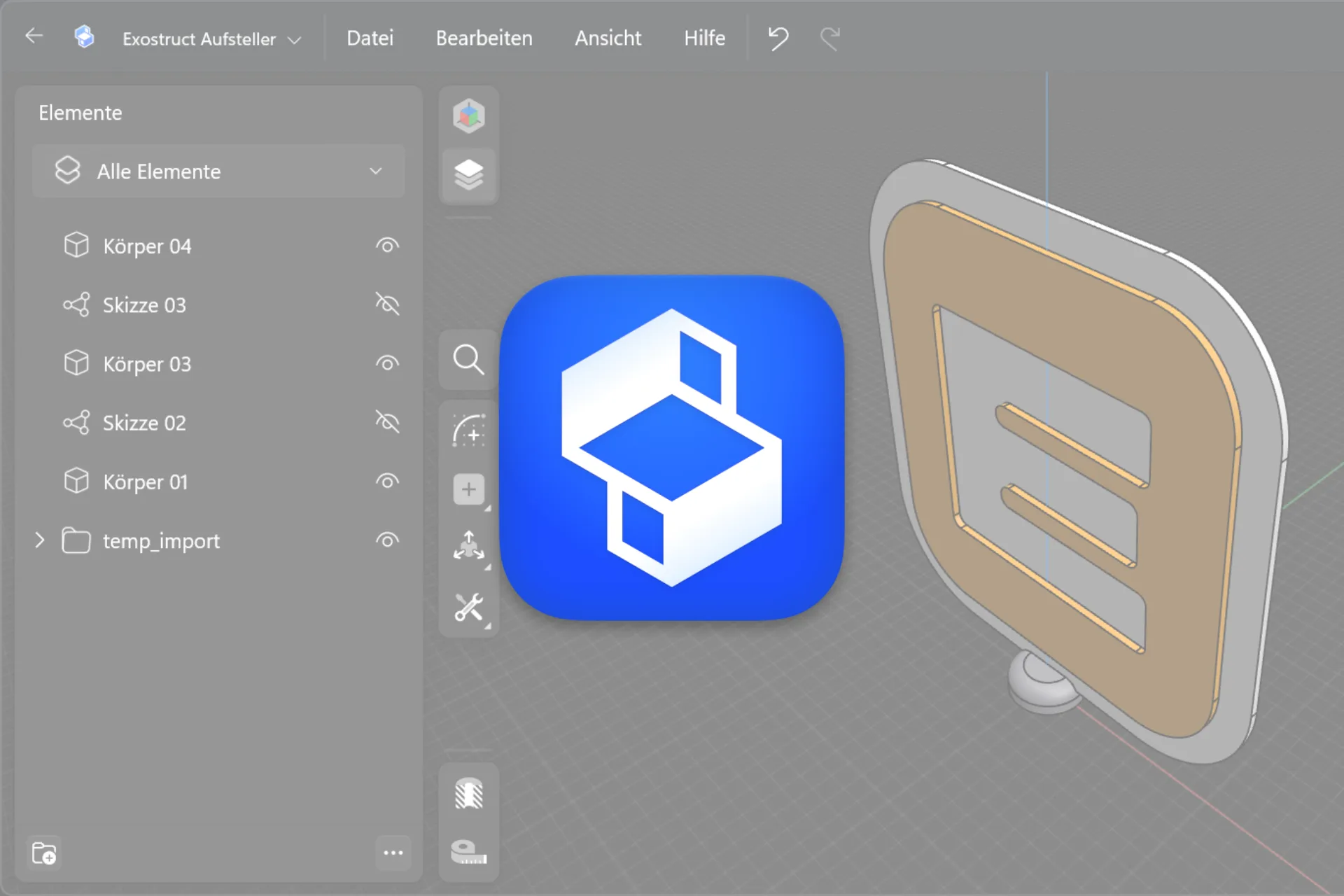1344x896 pixels.
Task: Show Skizze 03 with its crossed eye
Action: point(387,304)
